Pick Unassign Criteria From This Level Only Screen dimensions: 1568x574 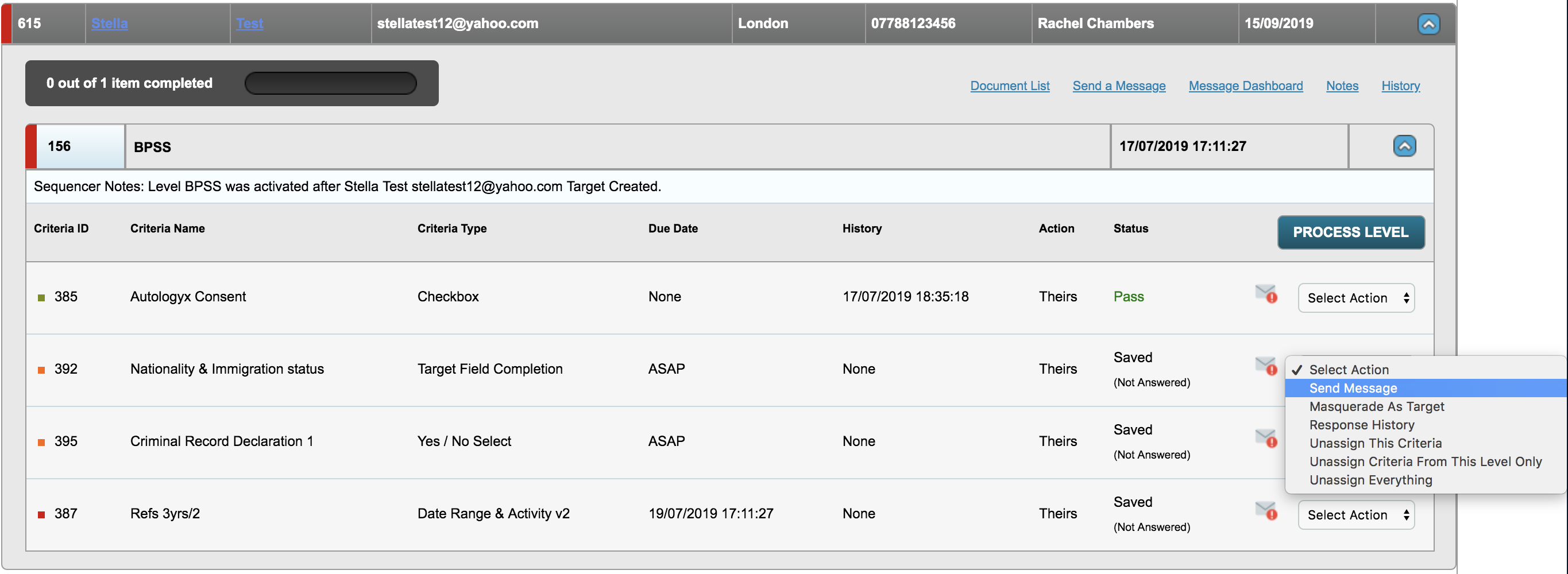(x=1426, y=461)
